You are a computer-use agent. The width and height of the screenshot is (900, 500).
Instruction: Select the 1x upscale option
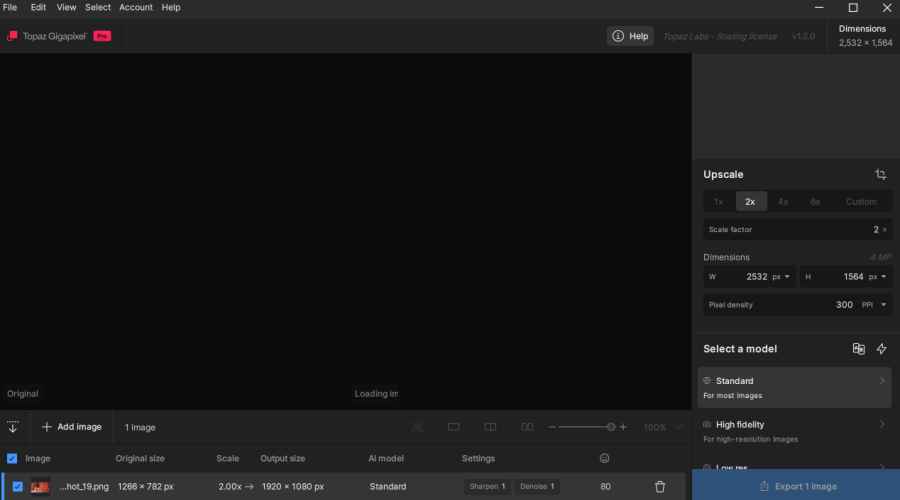click(x=718, y=201)
